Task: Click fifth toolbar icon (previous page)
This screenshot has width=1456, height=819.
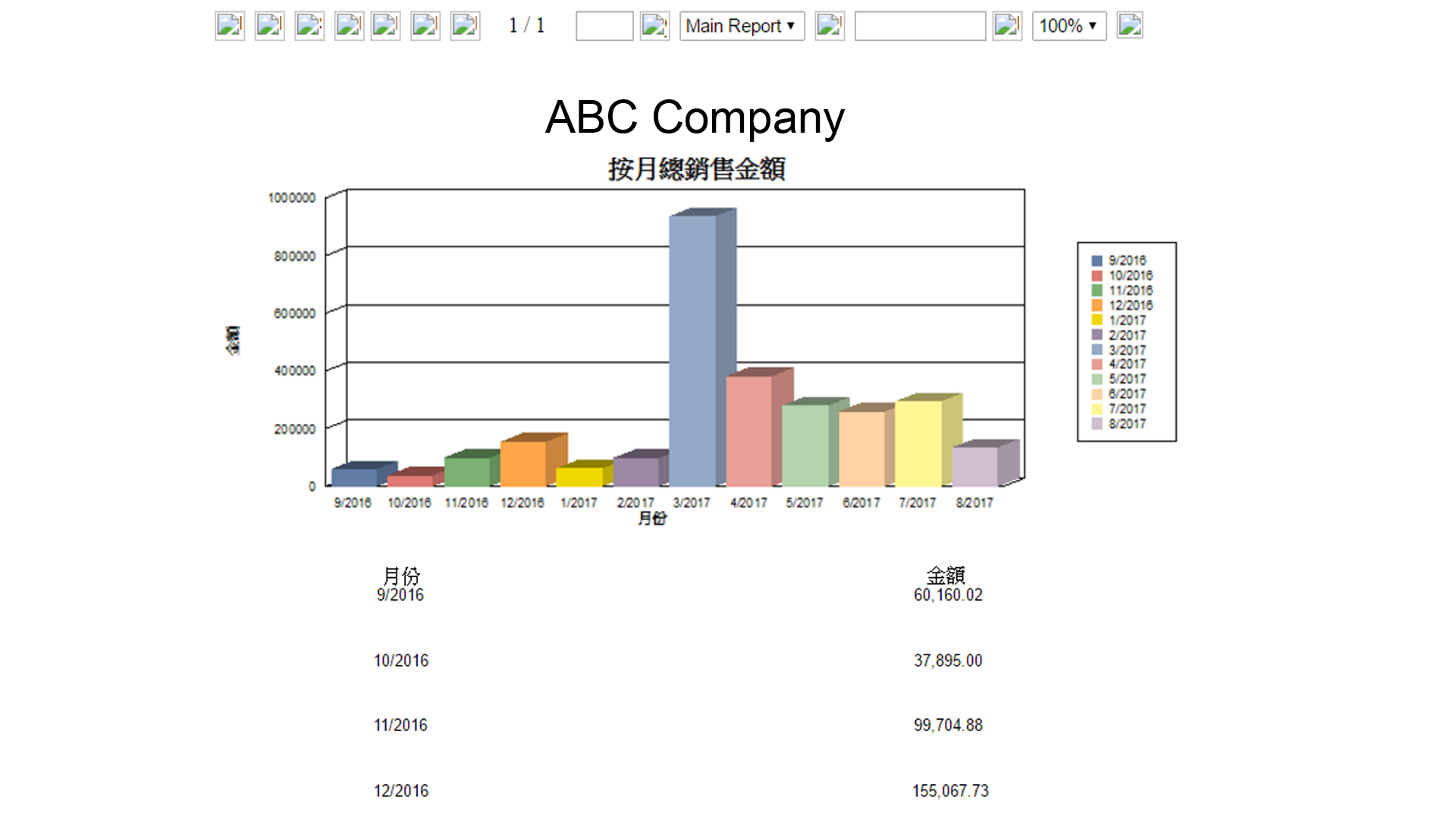Action: pyautogui.click(x=385, y=26)
